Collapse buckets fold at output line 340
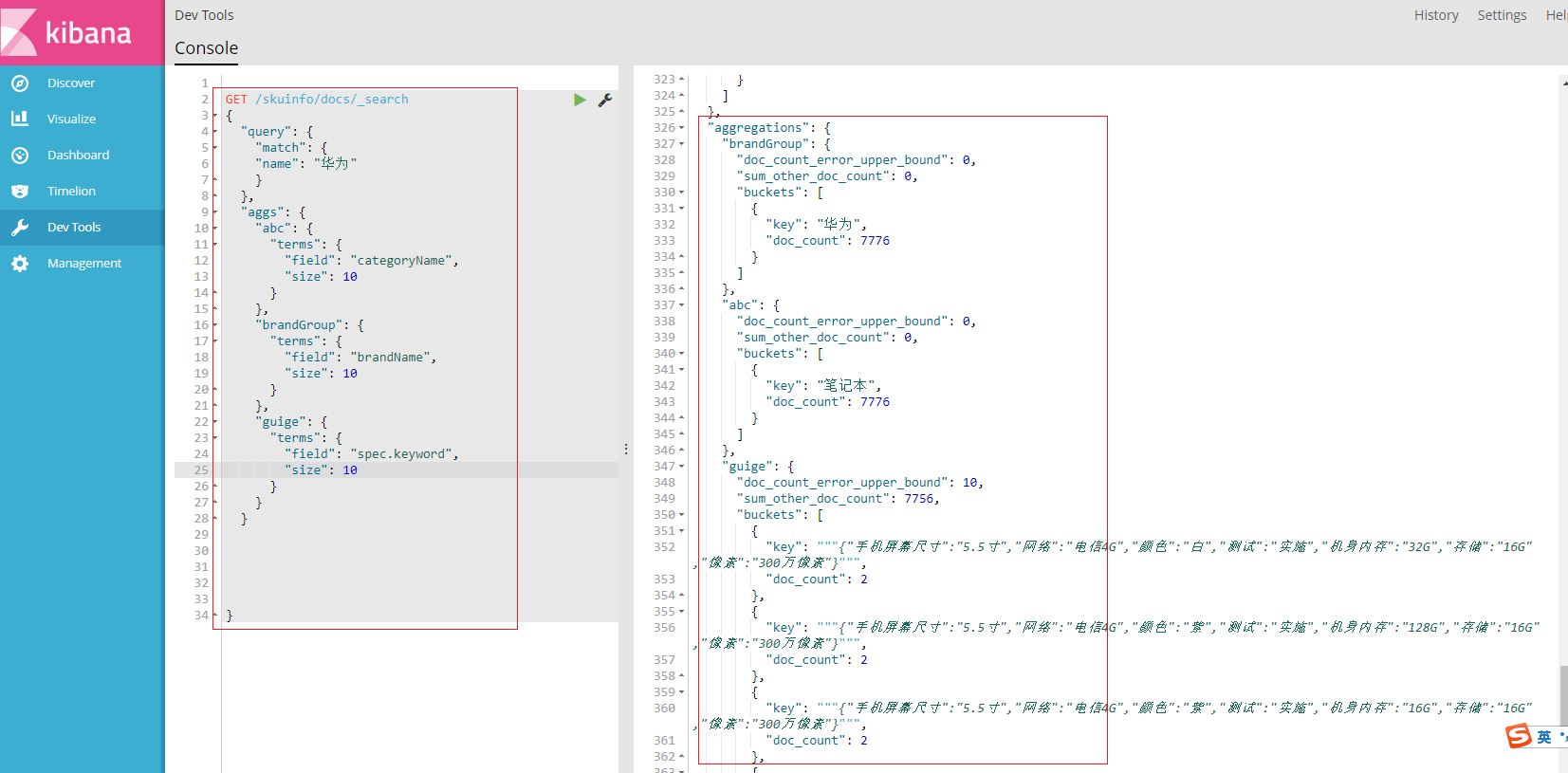Viewport: 1568px width, 773px height. coord(681,354)
